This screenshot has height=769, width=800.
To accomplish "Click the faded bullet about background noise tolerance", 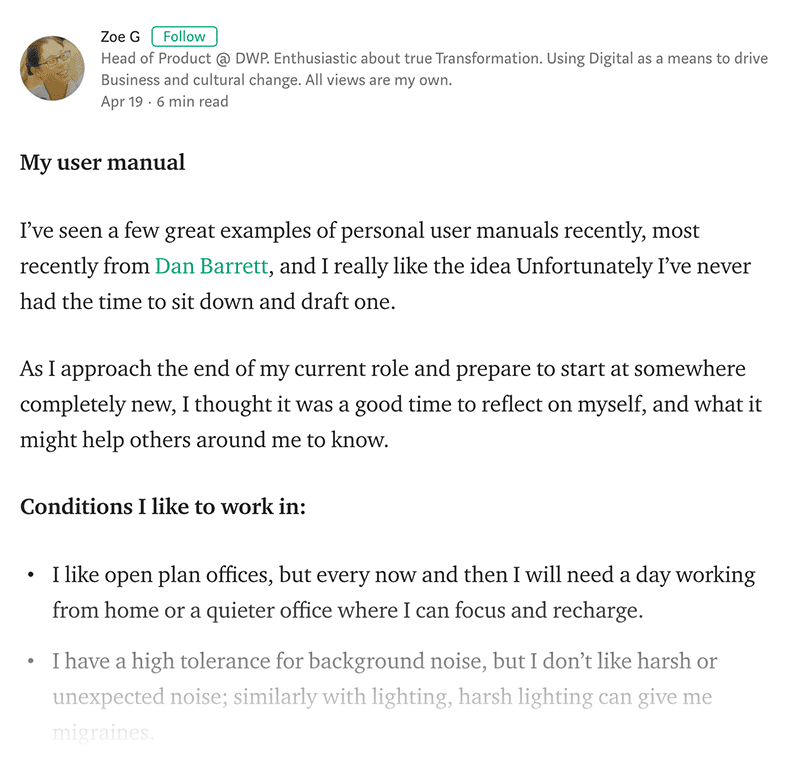I will 385,661.
